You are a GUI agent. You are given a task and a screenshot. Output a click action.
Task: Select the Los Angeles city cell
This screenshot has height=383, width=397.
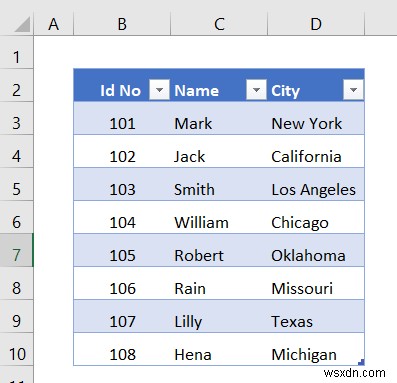(x=316, y=184)
